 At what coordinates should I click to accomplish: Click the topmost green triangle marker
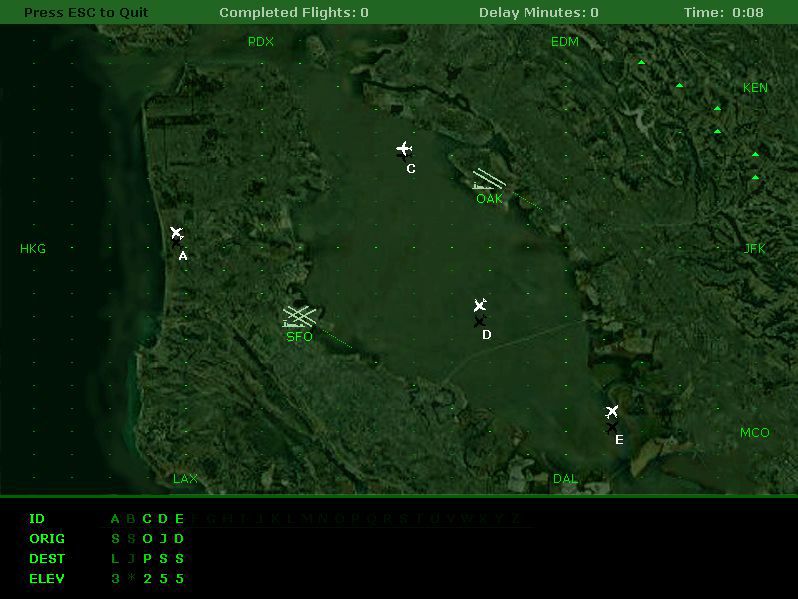click(642, 63)
